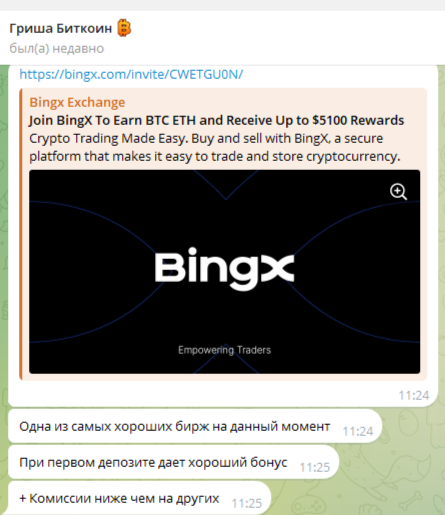The width and height of the screenshot is (445, 515).
Task: Click 'Empowering Traders' caption in the image
Action: pos(224,350)
